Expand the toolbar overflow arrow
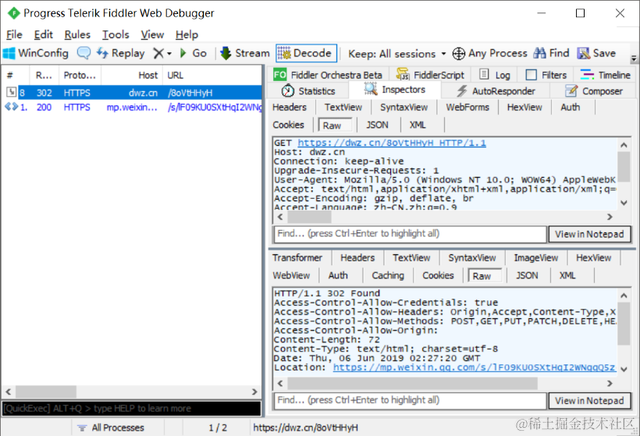 (634, 58)
